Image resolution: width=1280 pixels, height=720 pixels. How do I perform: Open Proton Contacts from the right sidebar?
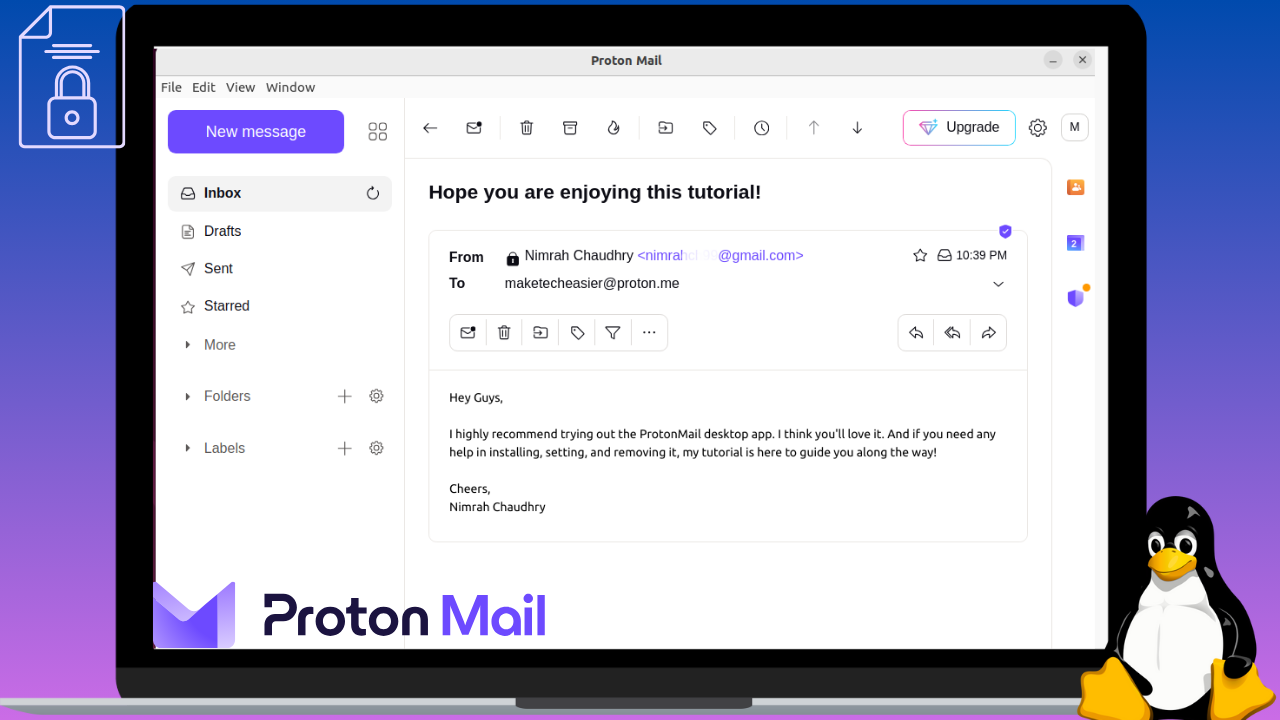(1075, 187)
